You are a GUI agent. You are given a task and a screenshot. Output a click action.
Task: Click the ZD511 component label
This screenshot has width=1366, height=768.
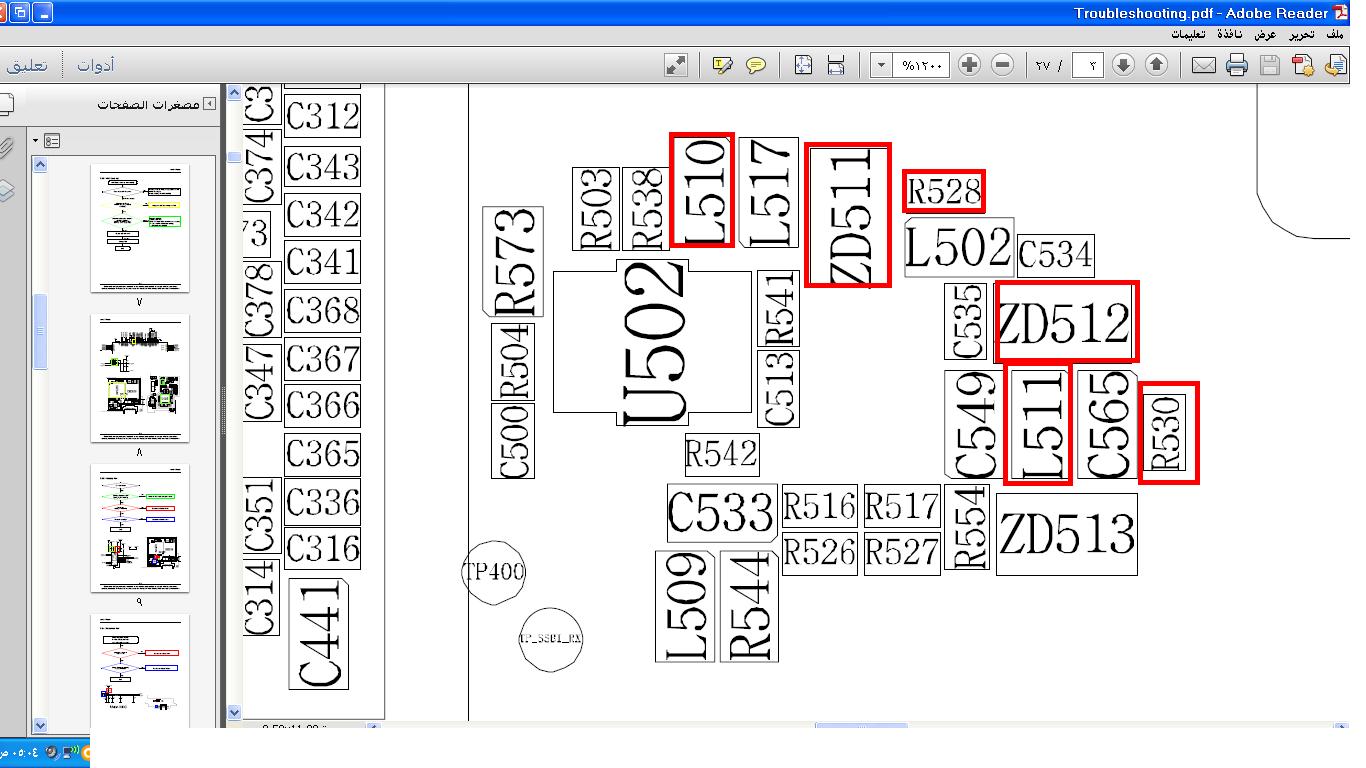(x=848, y=216)
